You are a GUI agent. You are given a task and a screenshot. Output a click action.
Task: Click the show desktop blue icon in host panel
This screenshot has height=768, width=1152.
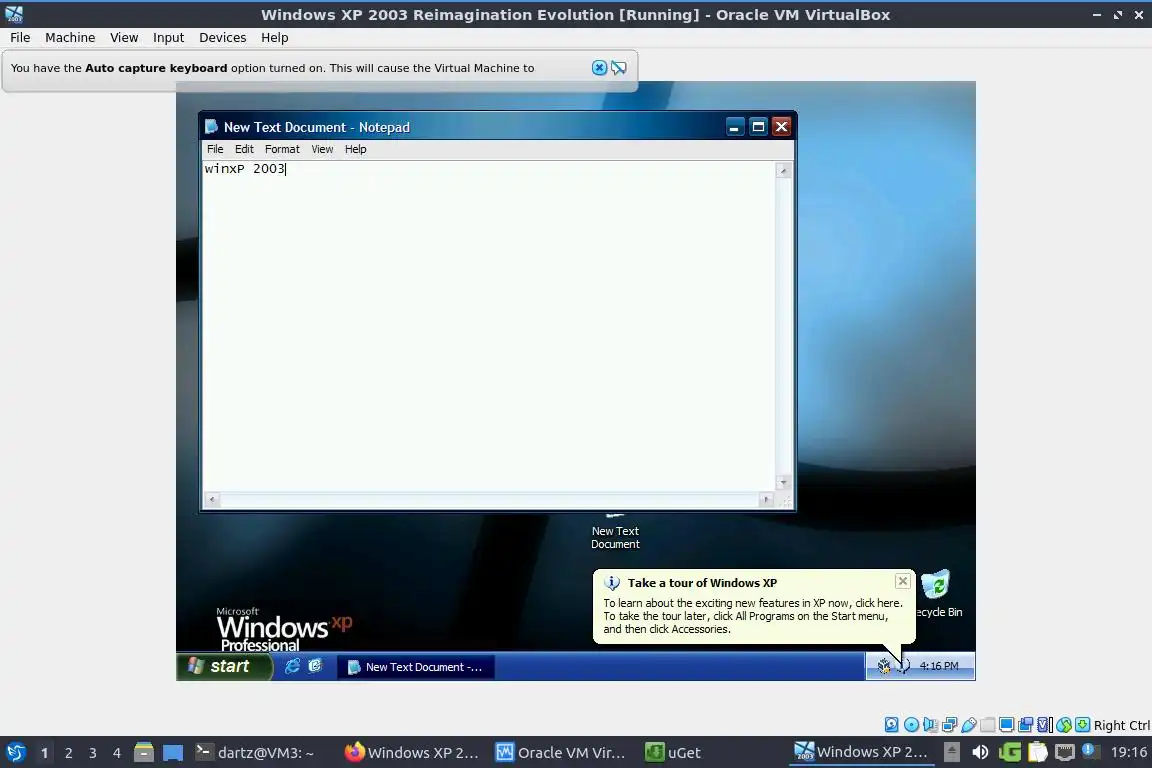173,753
